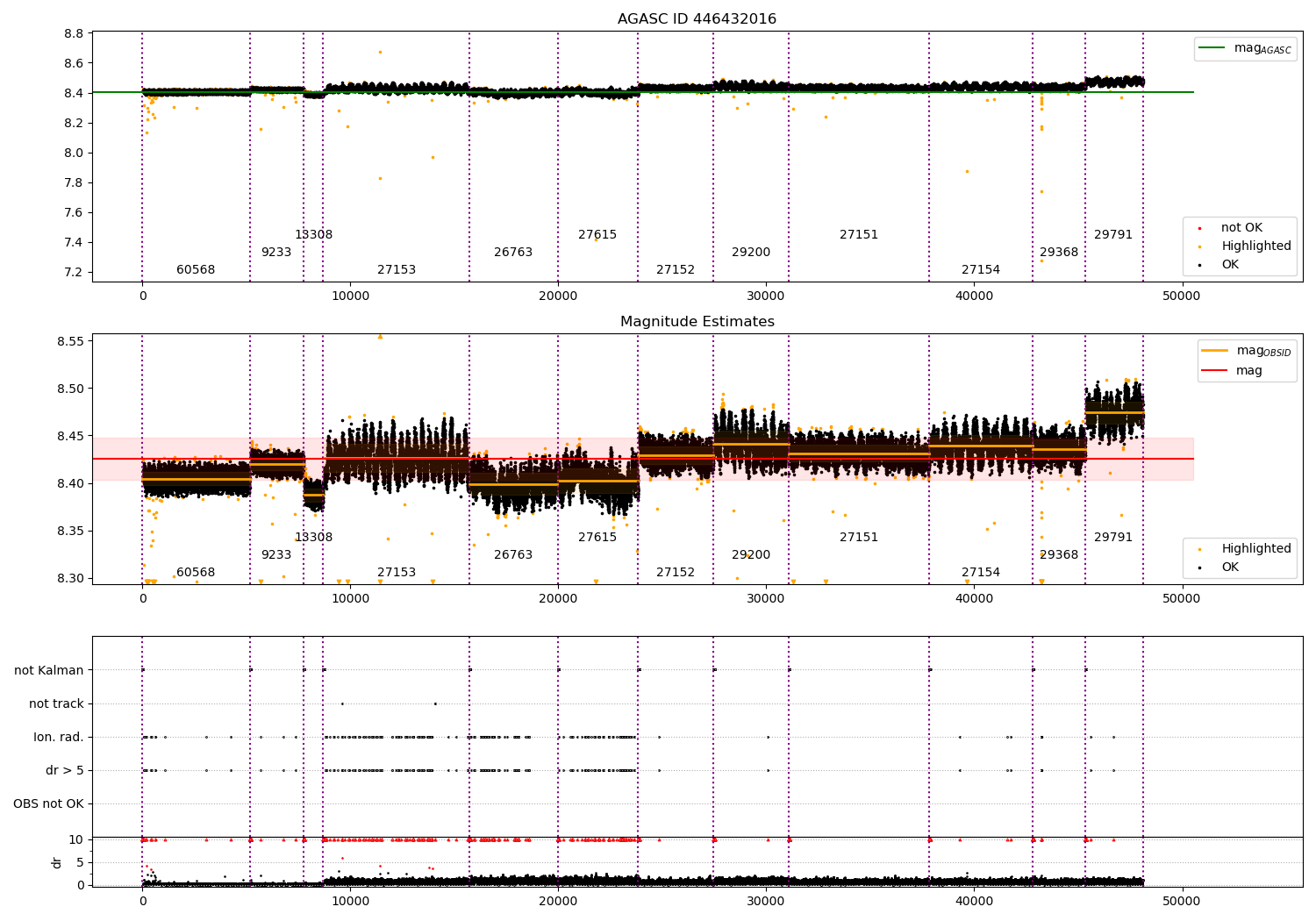Click OBSID label 27153 in Magnitude Estimates plot
1316x921 pixels.
(397, 573)
